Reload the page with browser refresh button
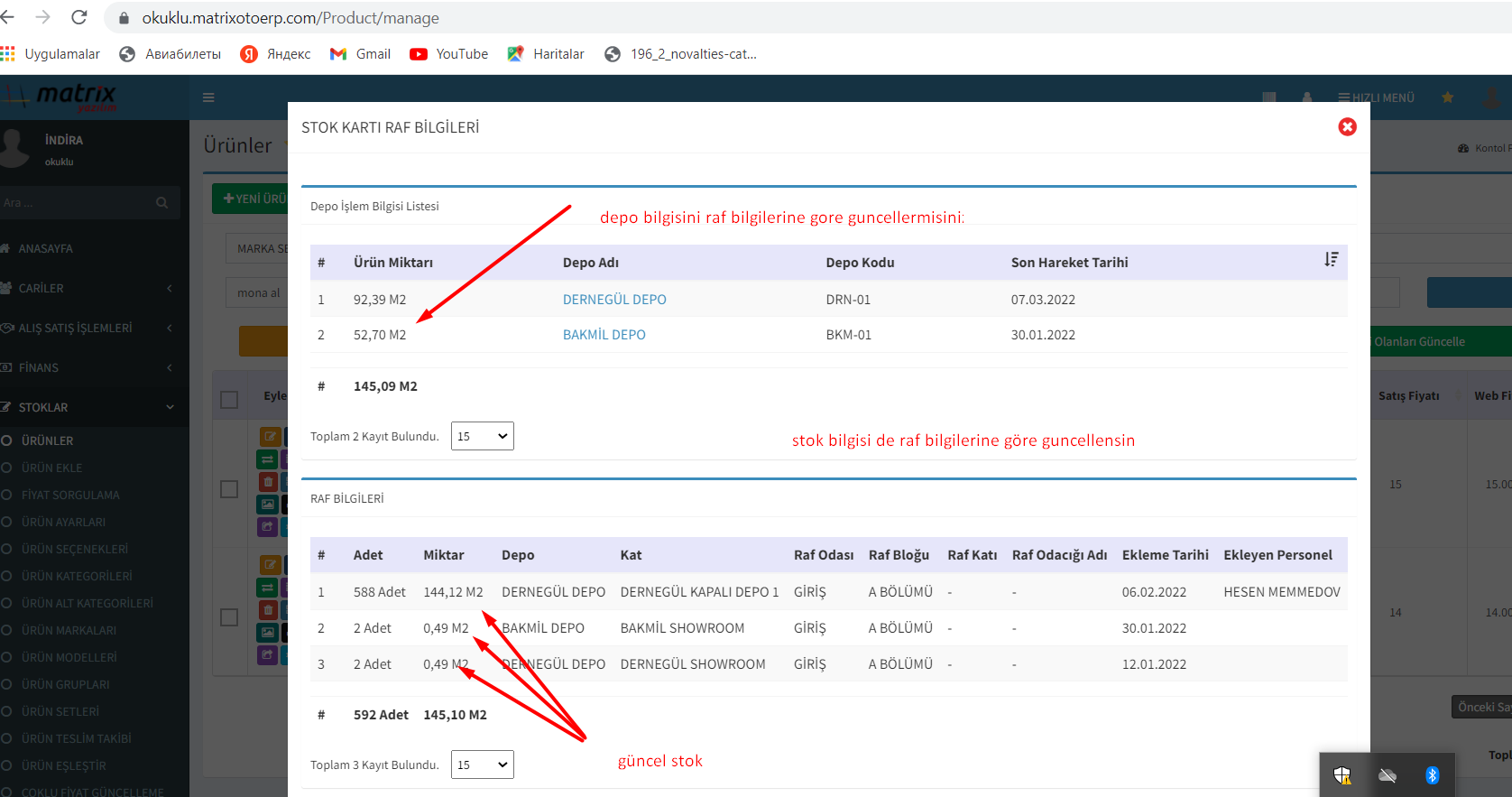This screenshot has height=797, width=1512. [79, 17]
